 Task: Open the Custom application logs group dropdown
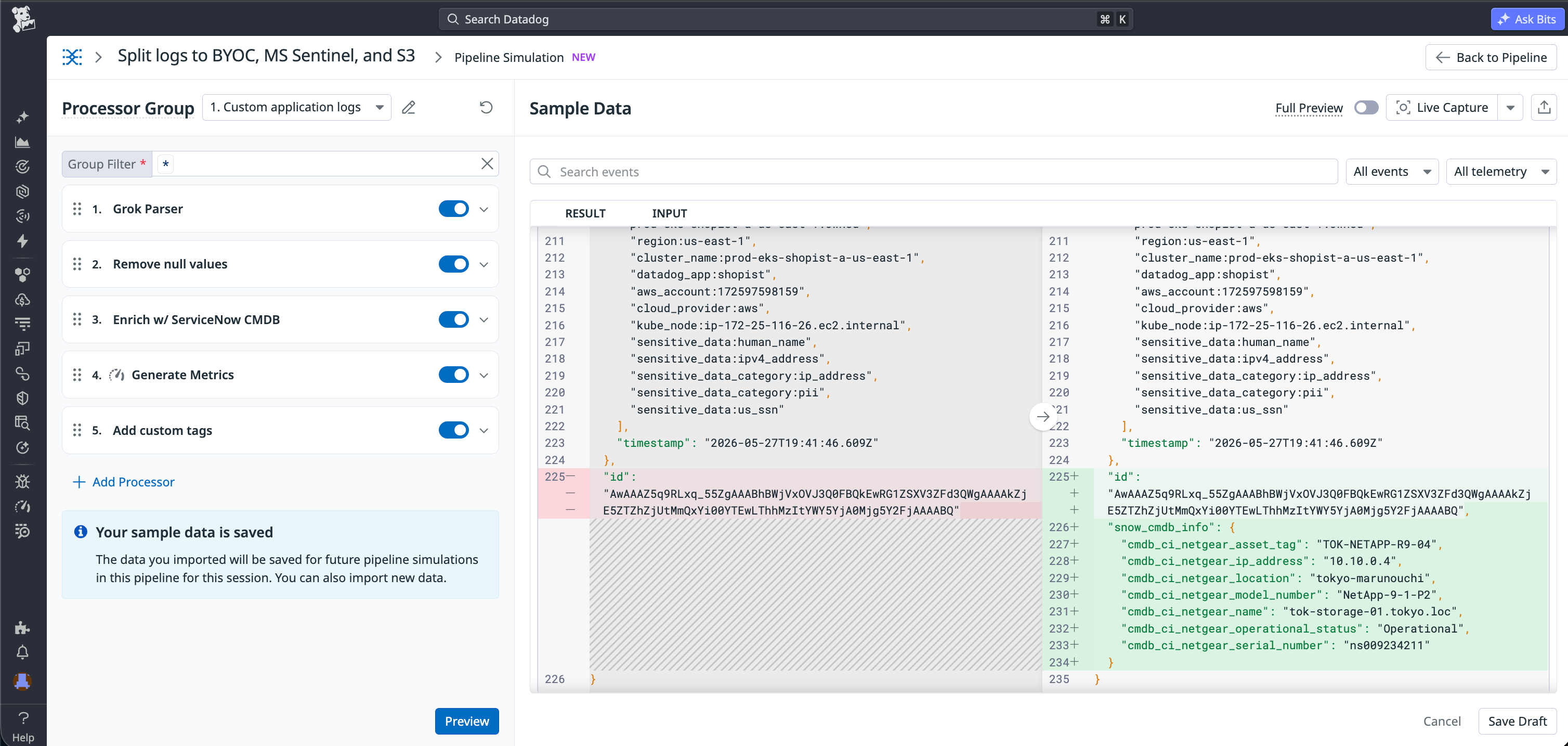point(296,108)
